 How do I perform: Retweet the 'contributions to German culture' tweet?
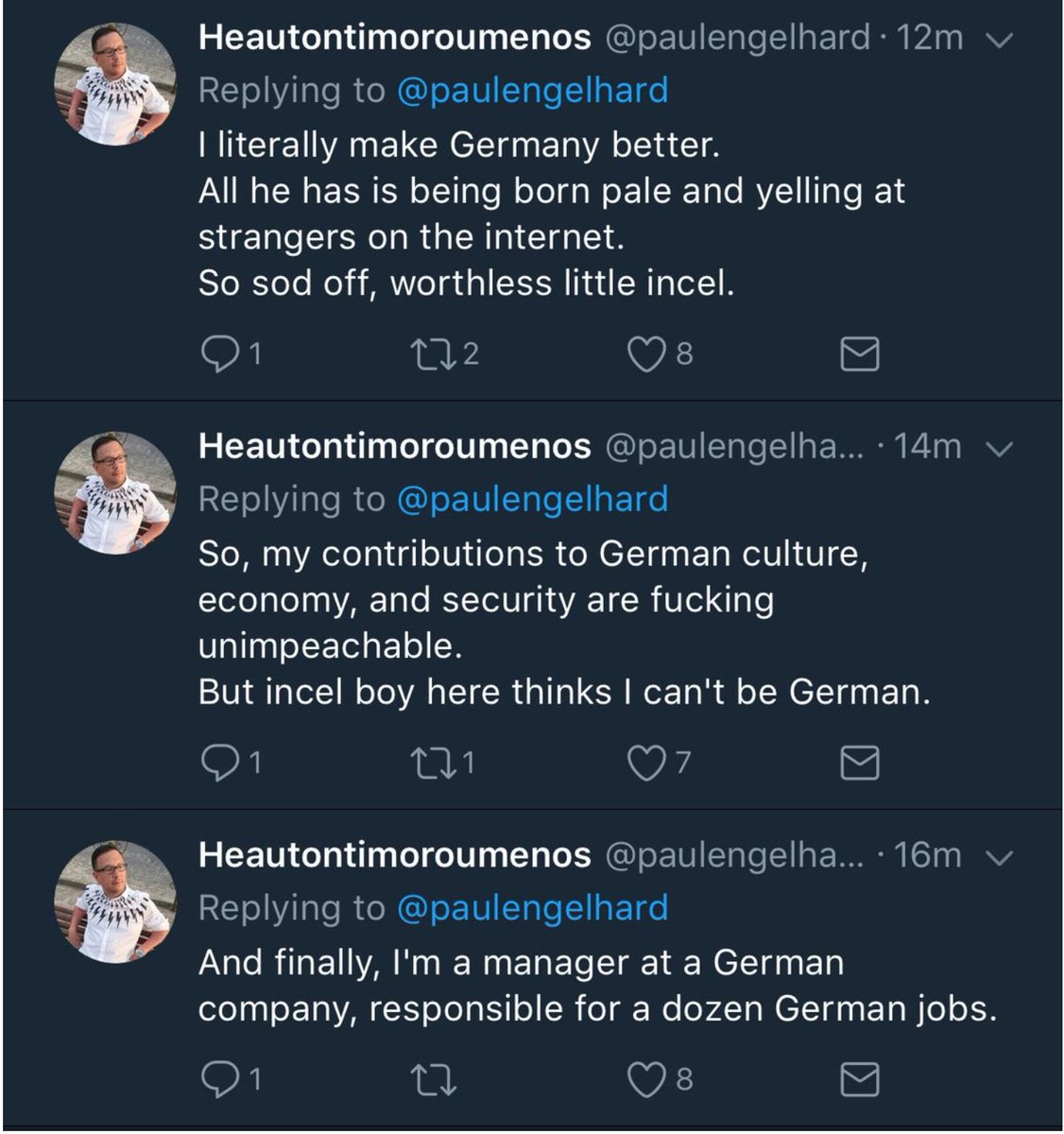point(435,763)
